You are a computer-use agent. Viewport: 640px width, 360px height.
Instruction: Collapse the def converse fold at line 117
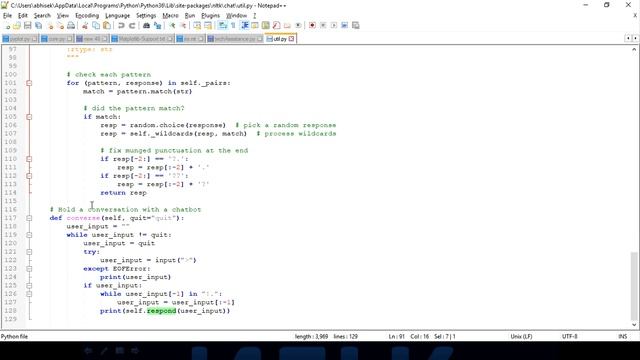29,218
